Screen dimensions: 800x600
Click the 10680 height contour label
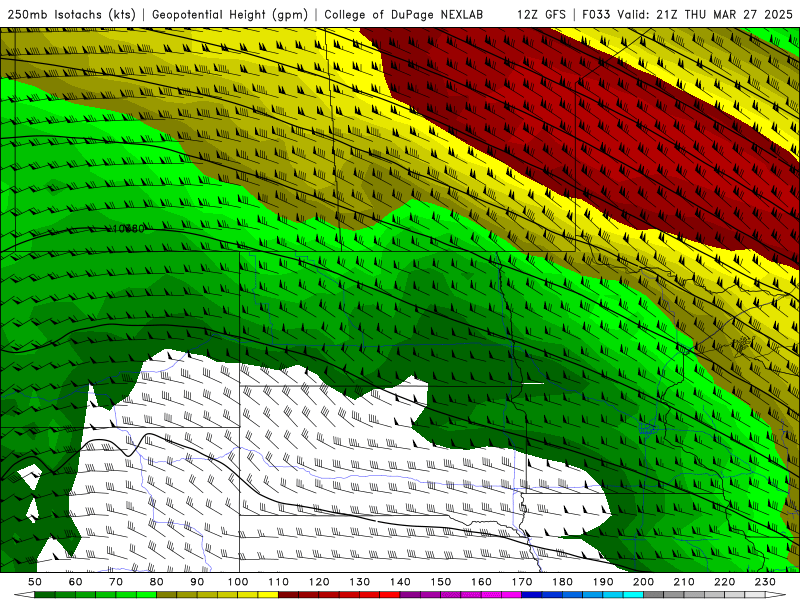pos(128,229)
